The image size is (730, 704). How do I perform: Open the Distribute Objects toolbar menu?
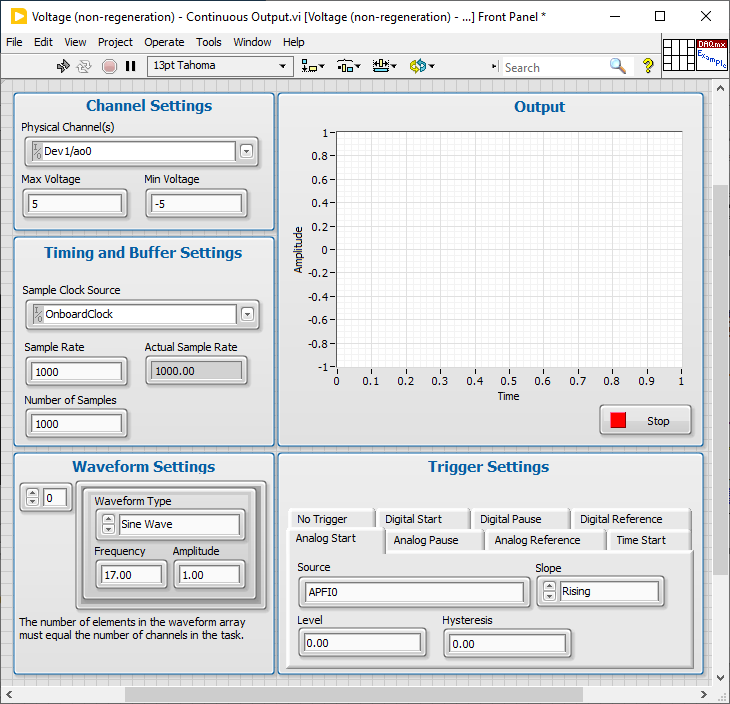348,66
